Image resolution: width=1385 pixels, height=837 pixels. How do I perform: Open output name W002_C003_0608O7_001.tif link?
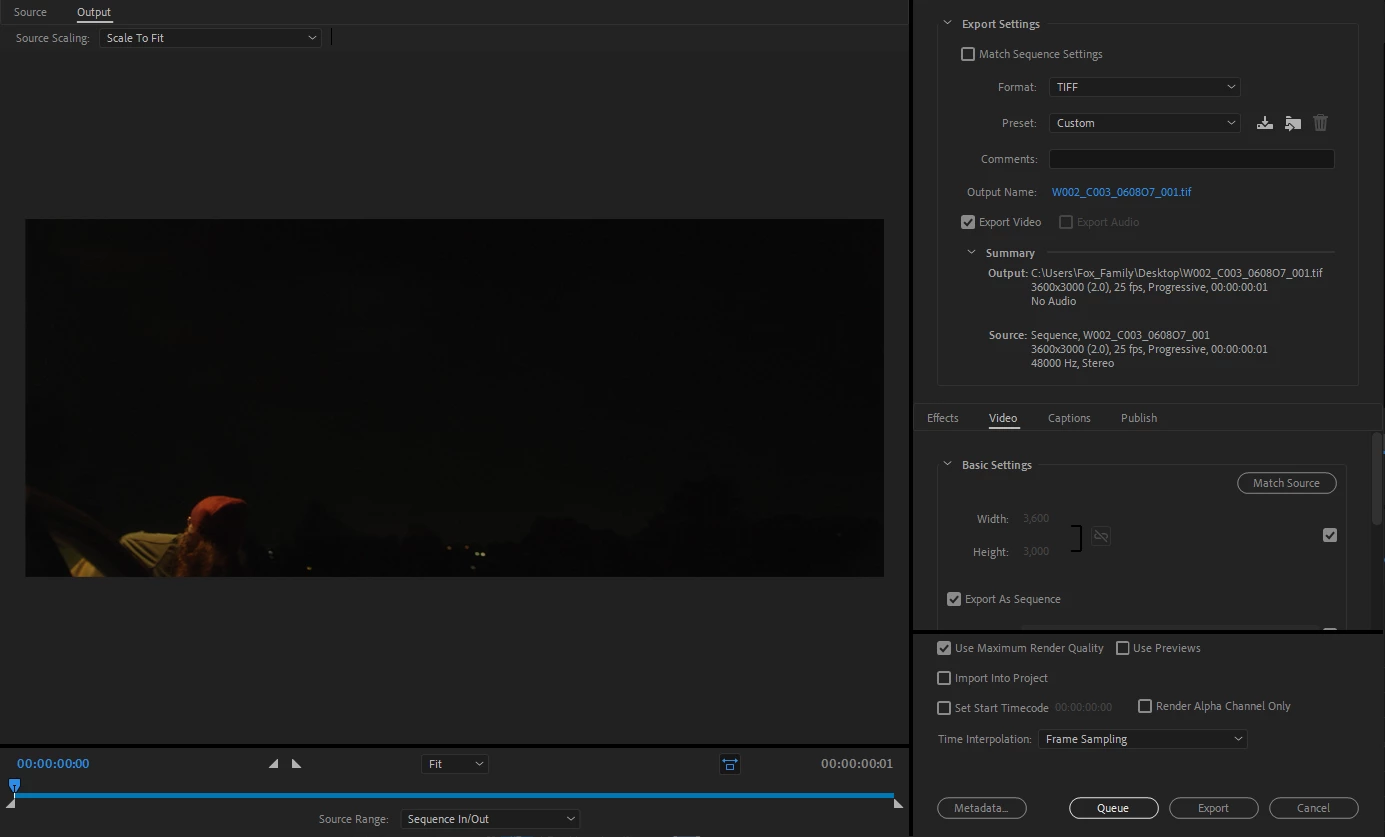1121,192
